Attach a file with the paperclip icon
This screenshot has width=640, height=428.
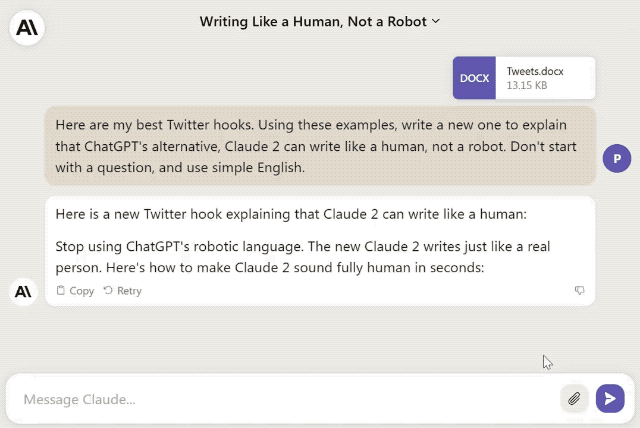(574, 399)
